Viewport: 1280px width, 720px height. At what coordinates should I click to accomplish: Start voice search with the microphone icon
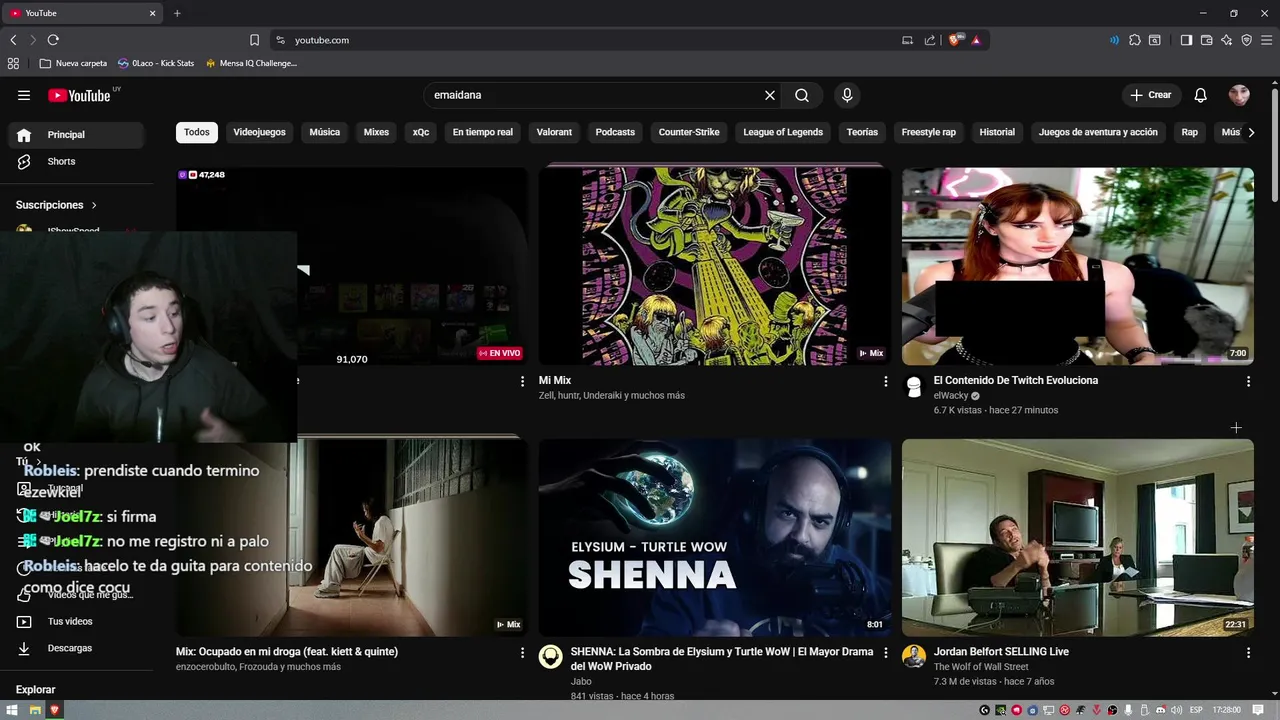847,95
